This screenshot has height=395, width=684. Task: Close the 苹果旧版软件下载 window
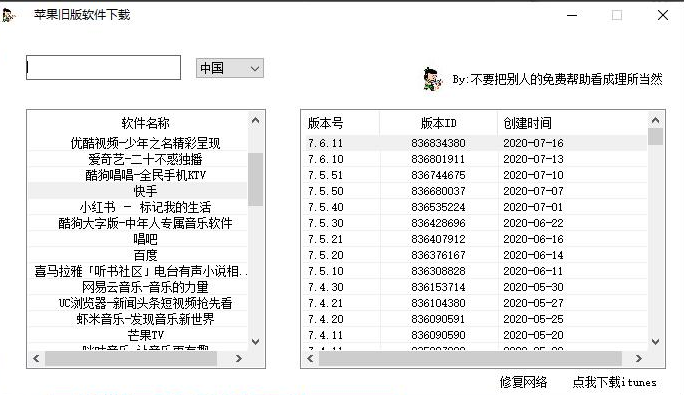coord(663,15)
